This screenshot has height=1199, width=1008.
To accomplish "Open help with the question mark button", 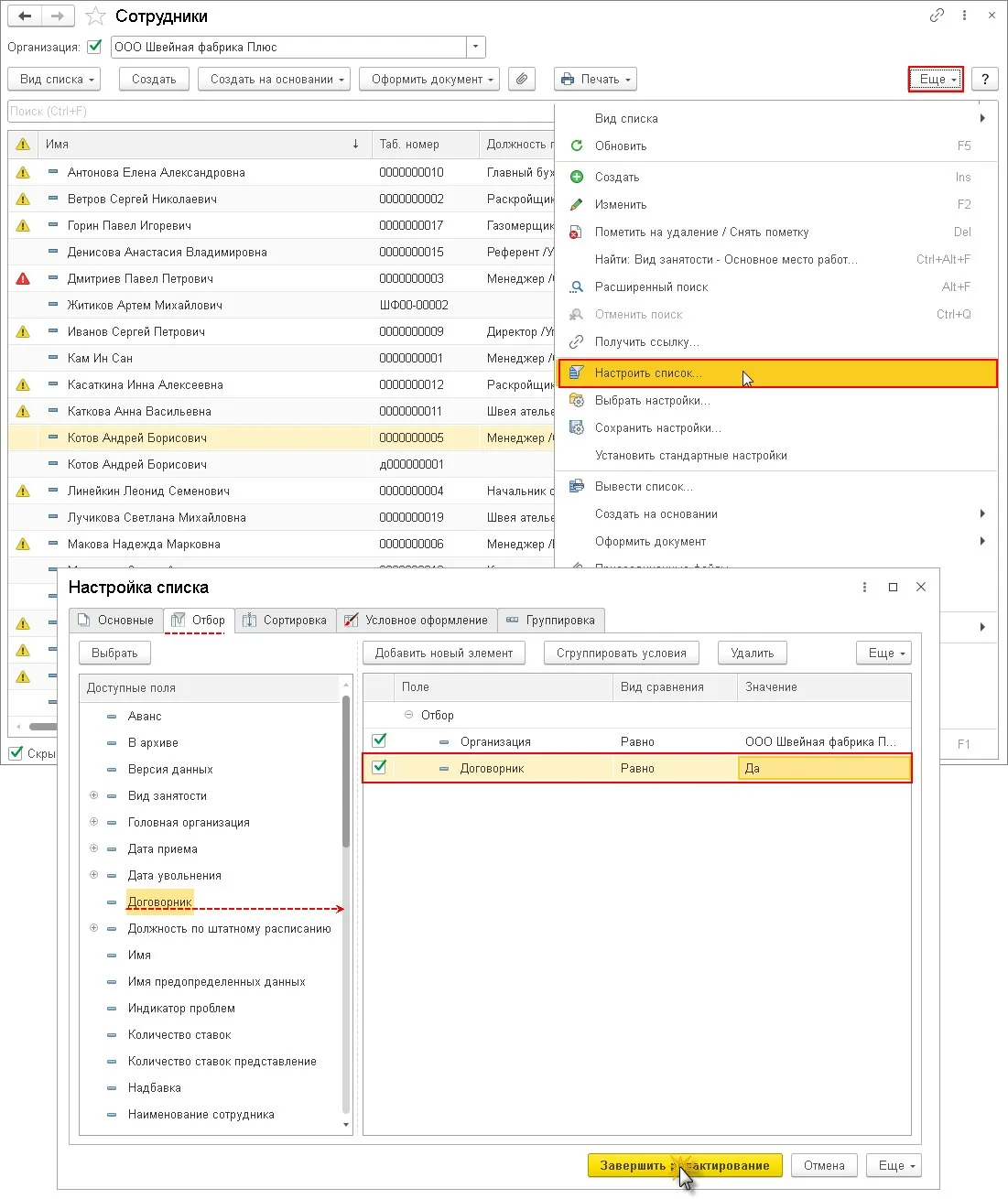I will (x=984, y=80).
